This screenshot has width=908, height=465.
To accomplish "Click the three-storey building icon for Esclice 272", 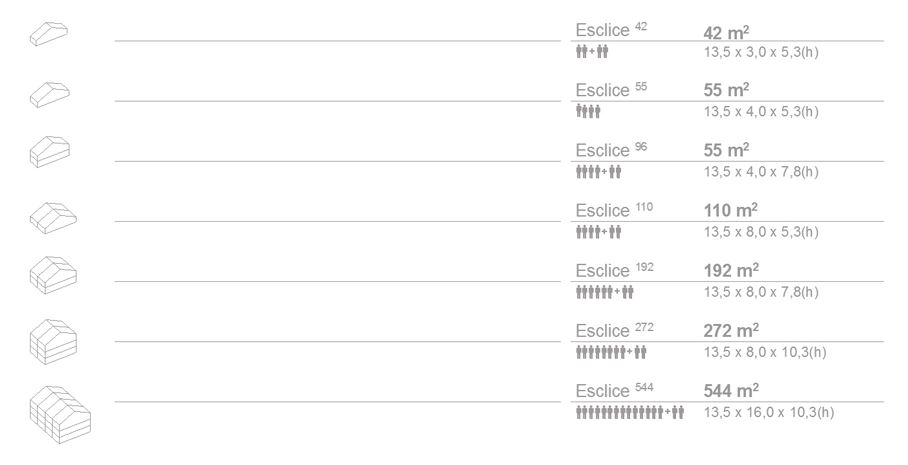I will click(47, 336).
